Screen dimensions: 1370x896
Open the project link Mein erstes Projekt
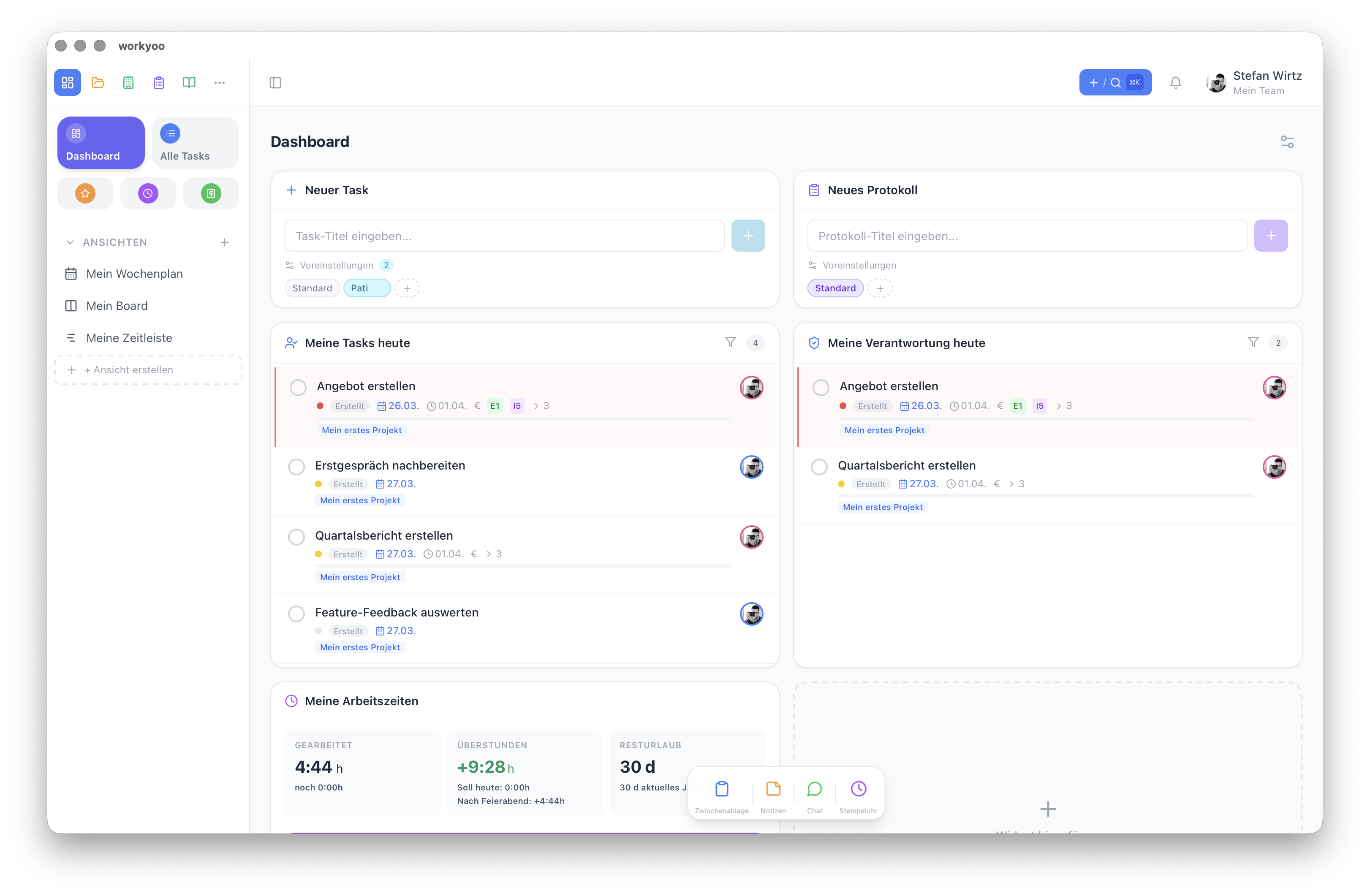pos(361,430)
